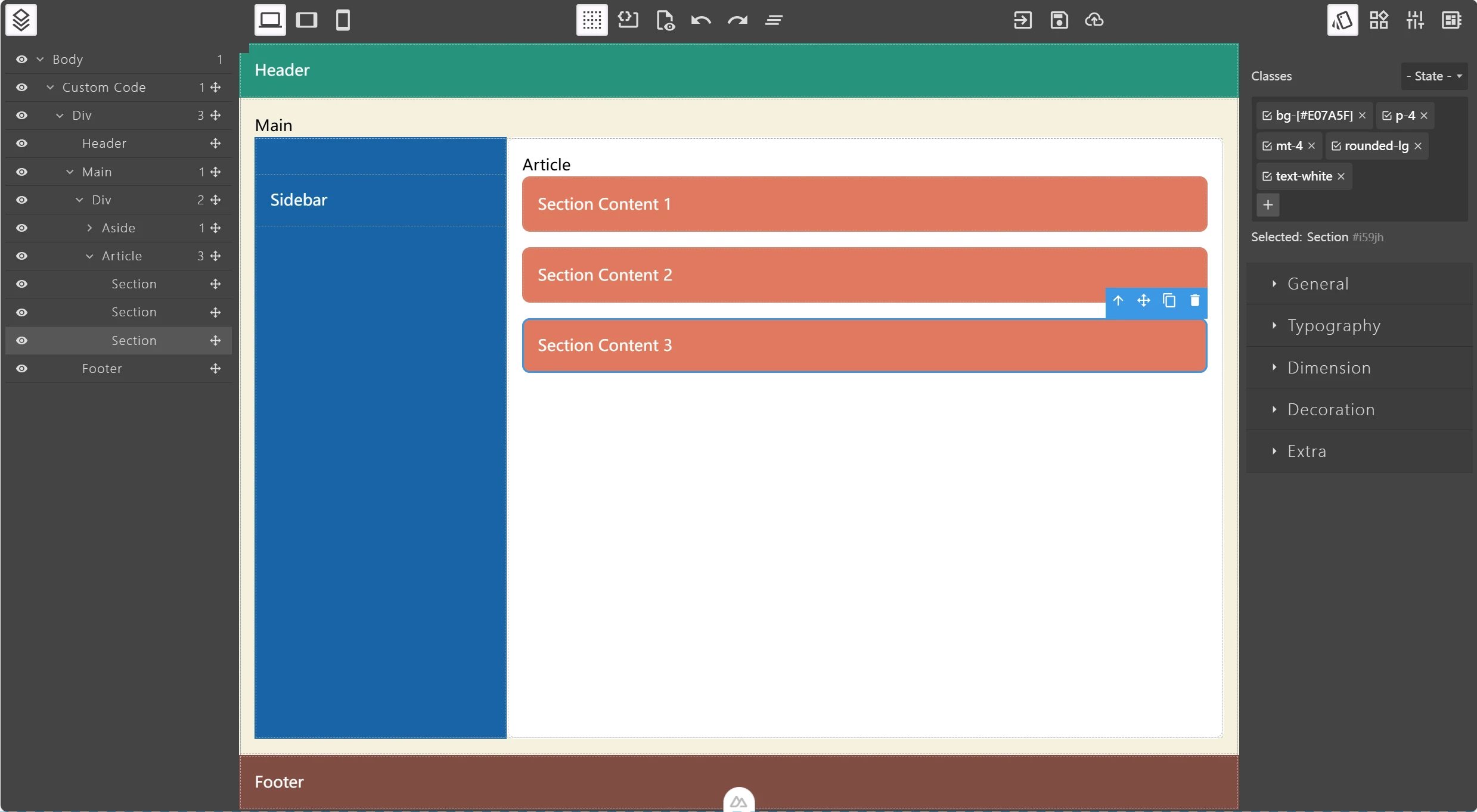Add a new class with plus button

tap(1268, 205)
